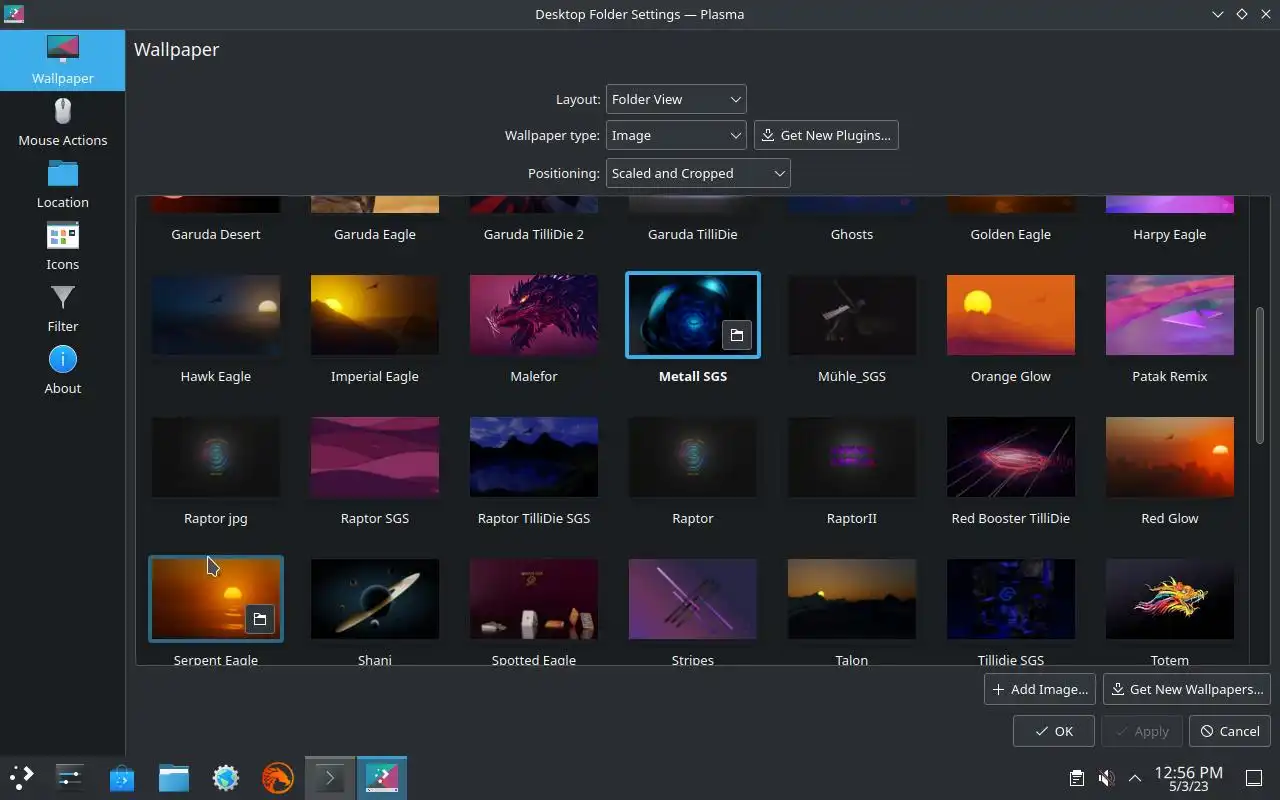Viewport: 1280px width, 800px height.
Task: Click the Desktop Folder Settings taskbar entry
Action: [382, 777]
